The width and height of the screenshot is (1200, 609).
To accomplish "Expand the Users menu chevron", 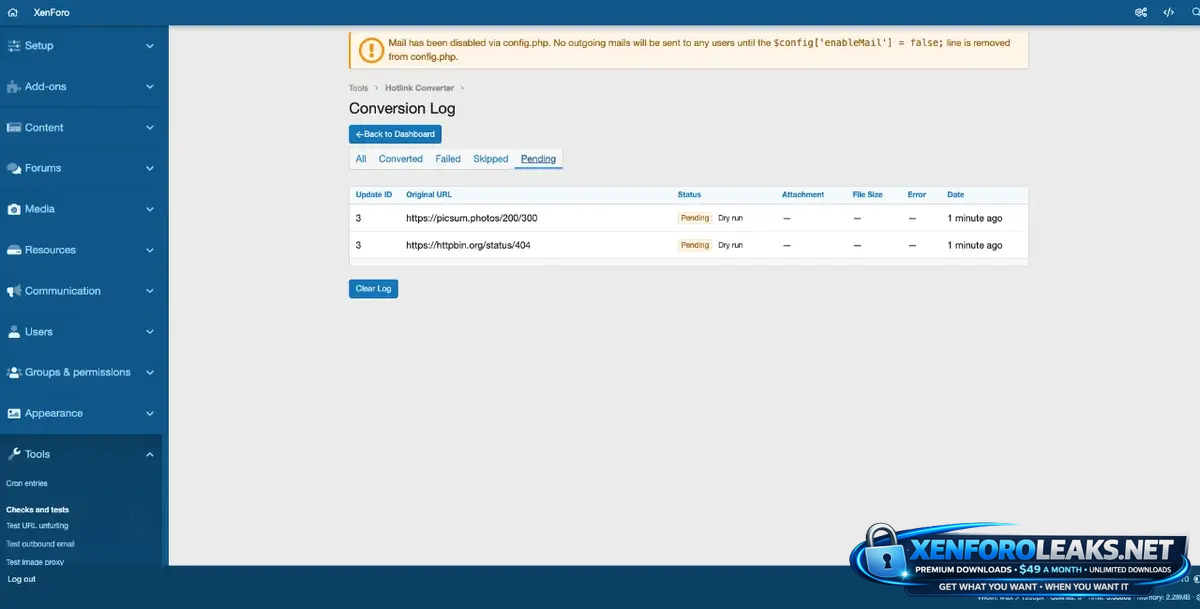I will point(150,332).
